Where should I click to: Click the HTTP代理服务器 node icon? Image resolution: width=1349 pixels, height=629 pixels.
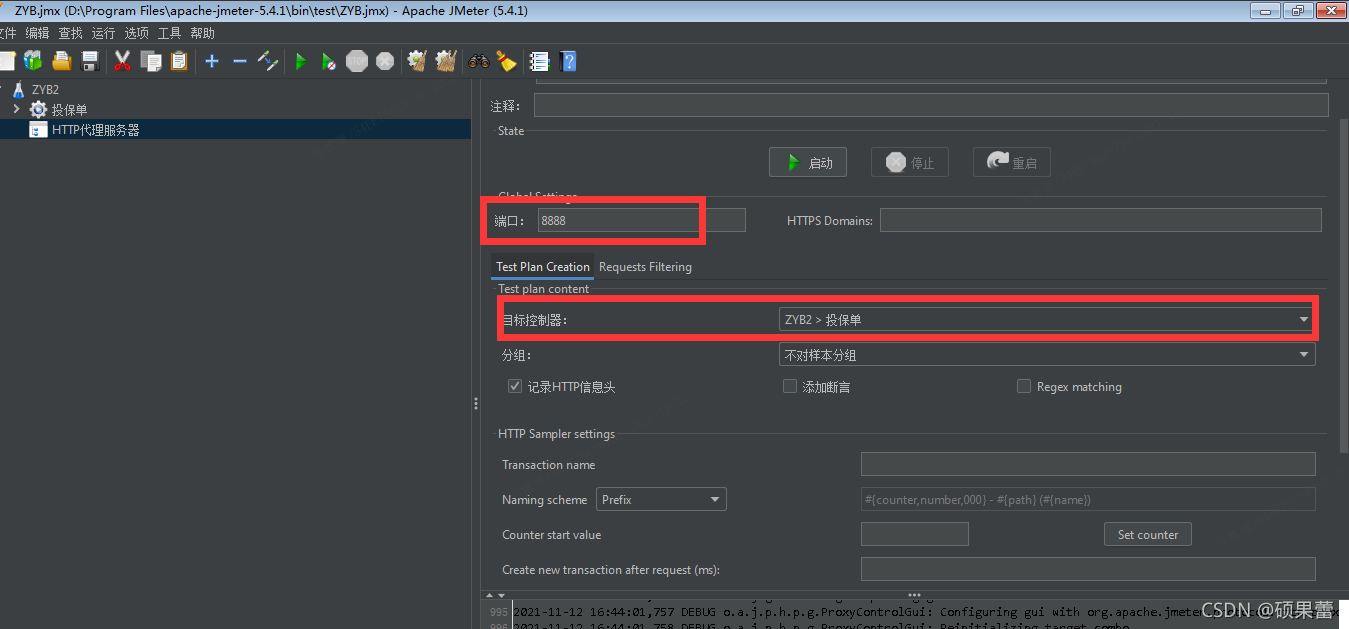pyautogui.click(x=38, y=130)
